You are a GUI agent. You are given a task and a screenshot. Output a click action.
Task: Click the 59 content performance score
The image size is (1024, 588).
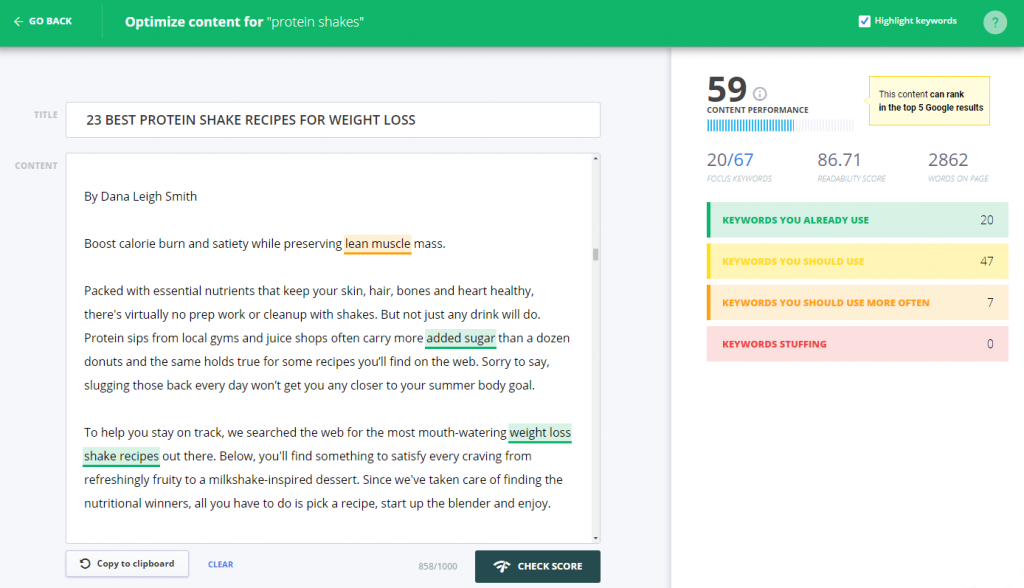[x=727, y=89]
